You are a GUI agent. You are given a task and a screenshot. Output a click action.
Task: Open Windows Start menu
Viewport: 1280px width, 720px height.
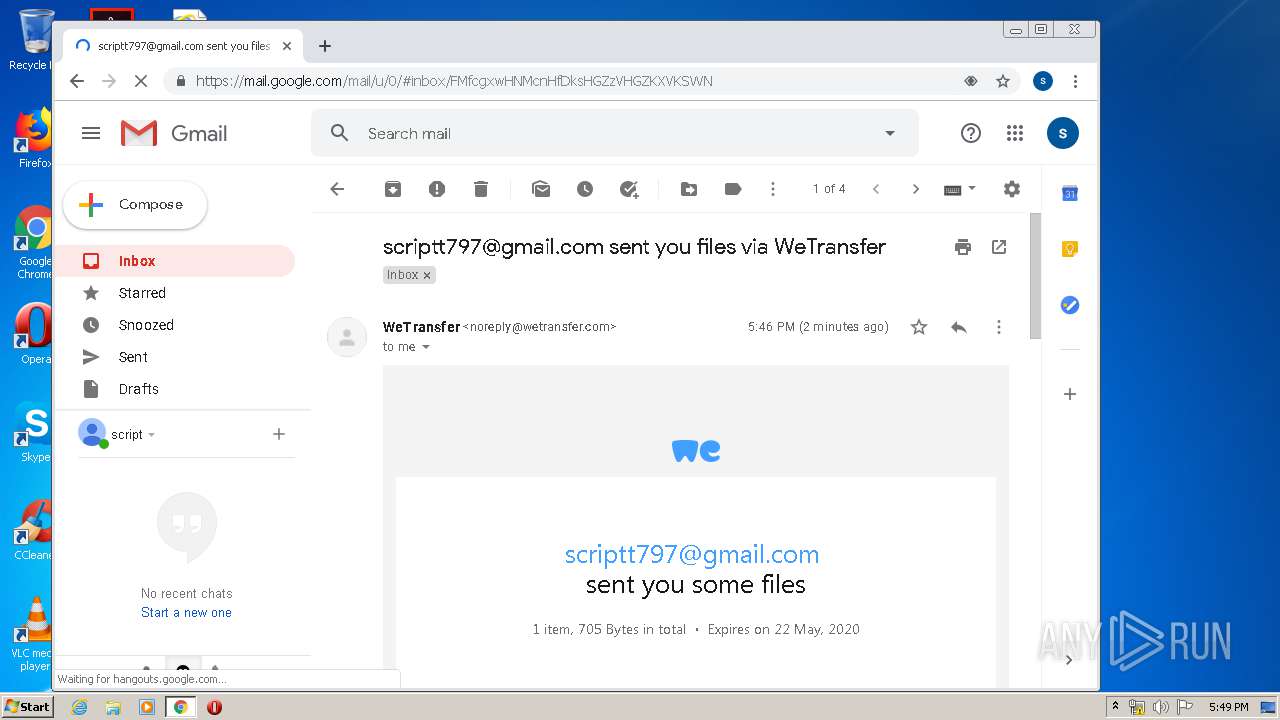click(27, 707)
